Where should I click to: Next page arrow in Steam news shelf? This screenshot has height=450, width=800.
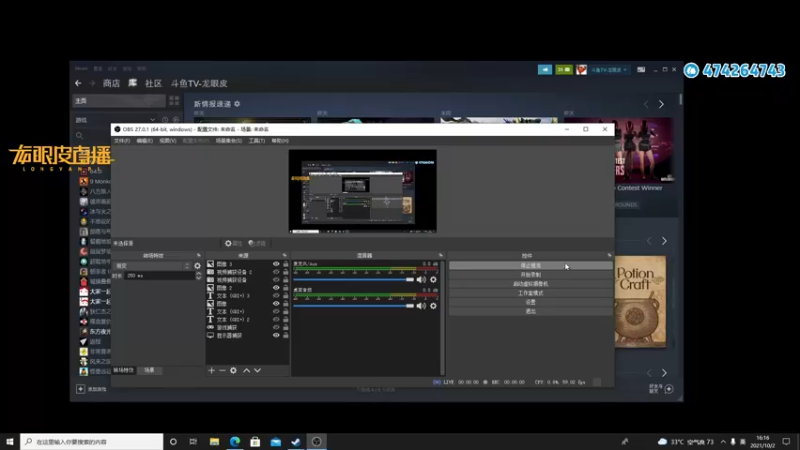click(661, 104)
